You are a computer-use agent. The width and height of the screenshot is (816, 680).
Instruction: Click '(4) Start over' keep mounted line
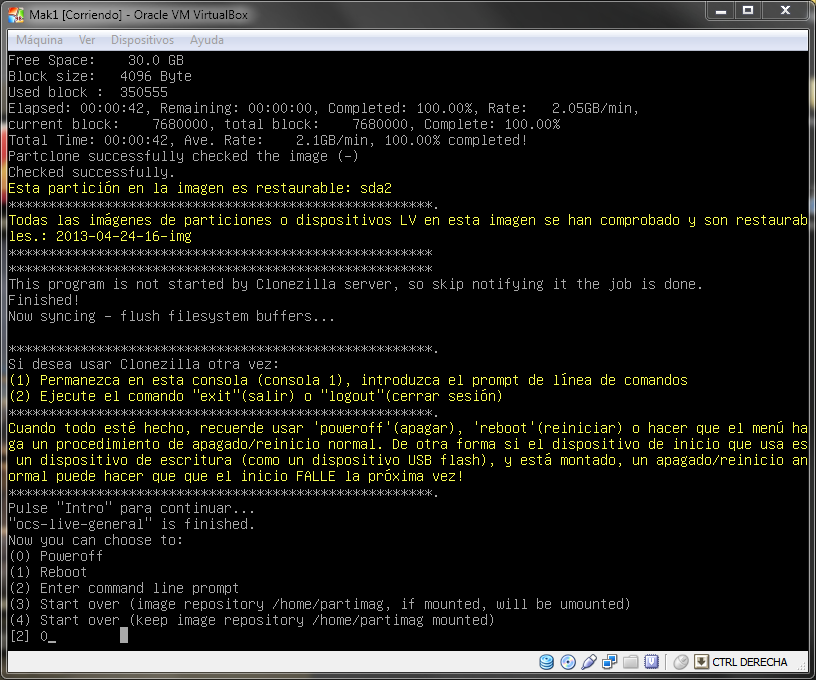251,620
